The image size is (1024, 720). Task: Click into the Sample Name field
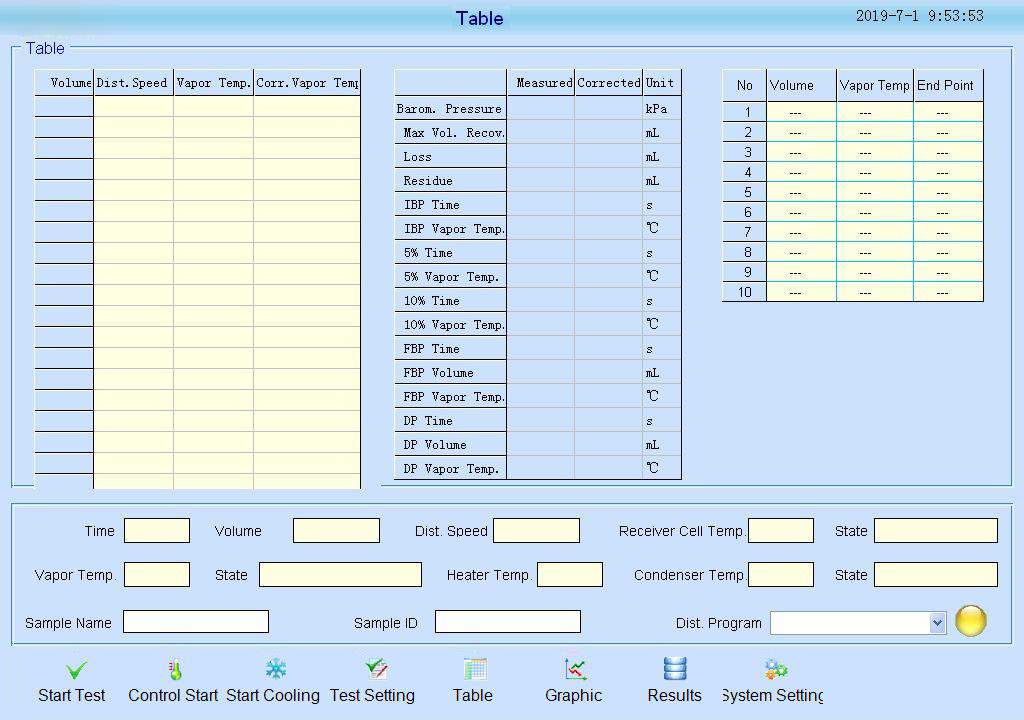point(196,622)
